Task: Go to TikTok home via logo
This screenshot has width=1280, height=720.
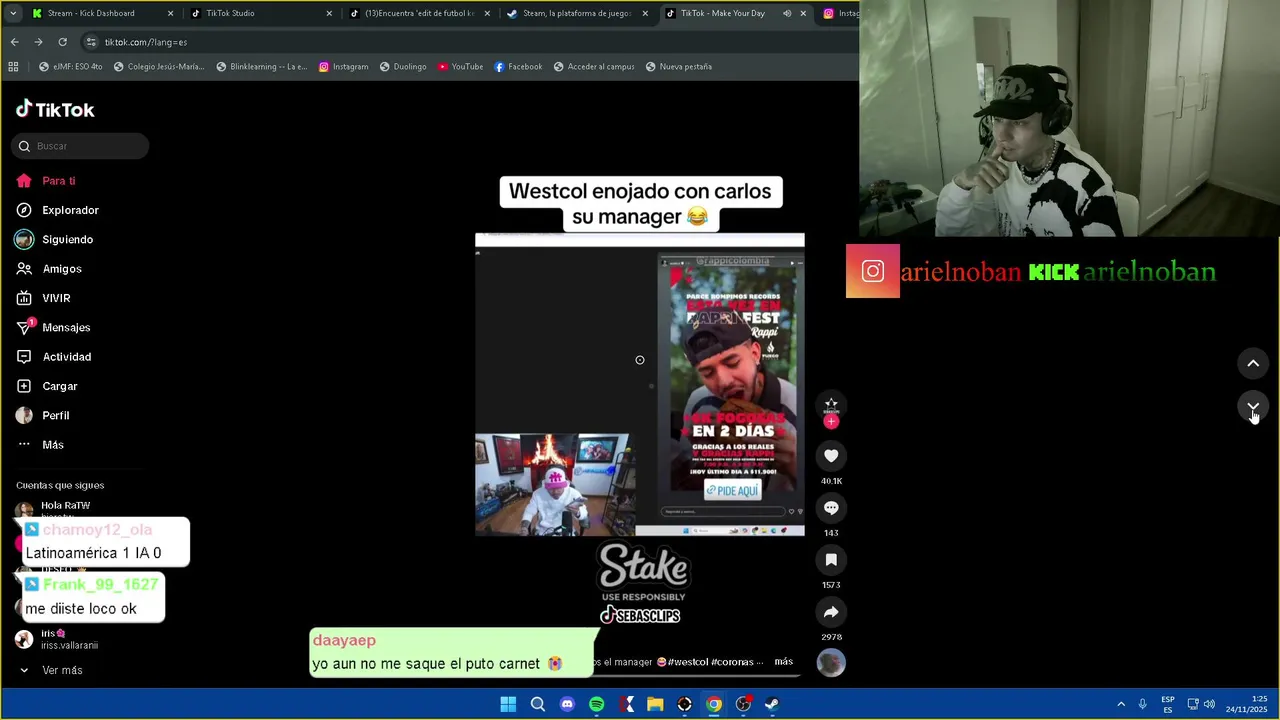Action: (55, 109)
